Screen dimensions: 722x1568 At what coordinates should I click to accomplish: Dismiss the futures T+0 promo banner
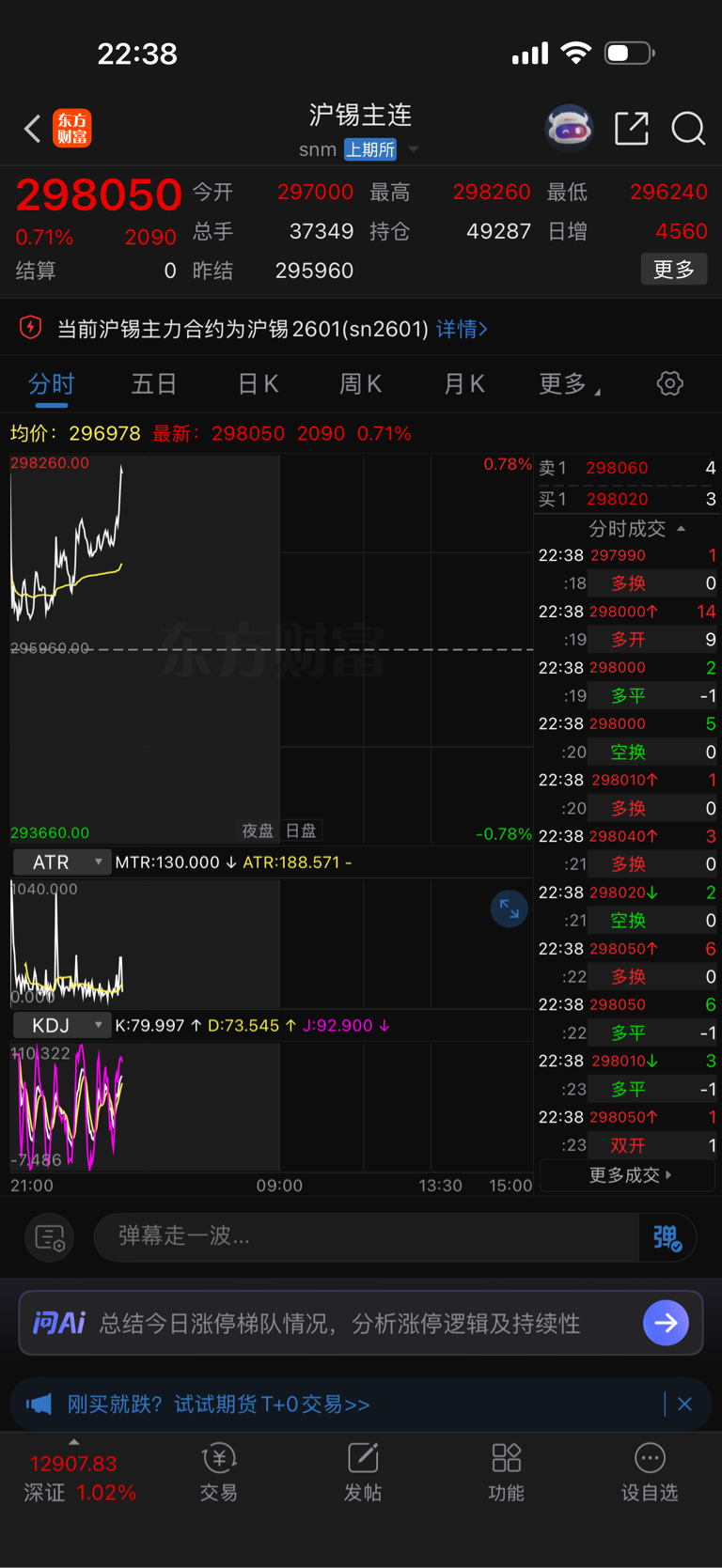point(684,1404)
